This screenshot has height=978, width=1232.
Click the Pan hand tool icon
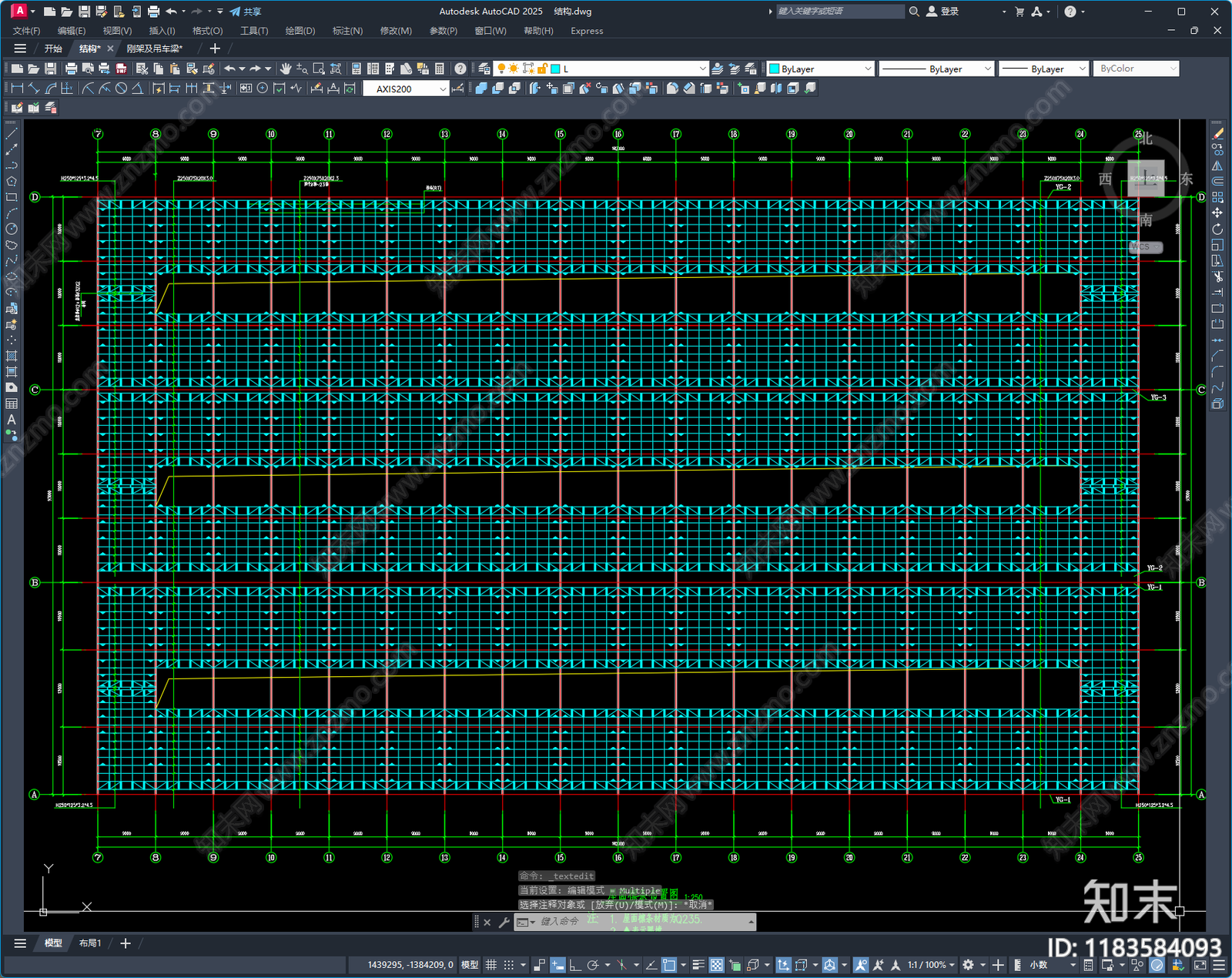[286, 69]
